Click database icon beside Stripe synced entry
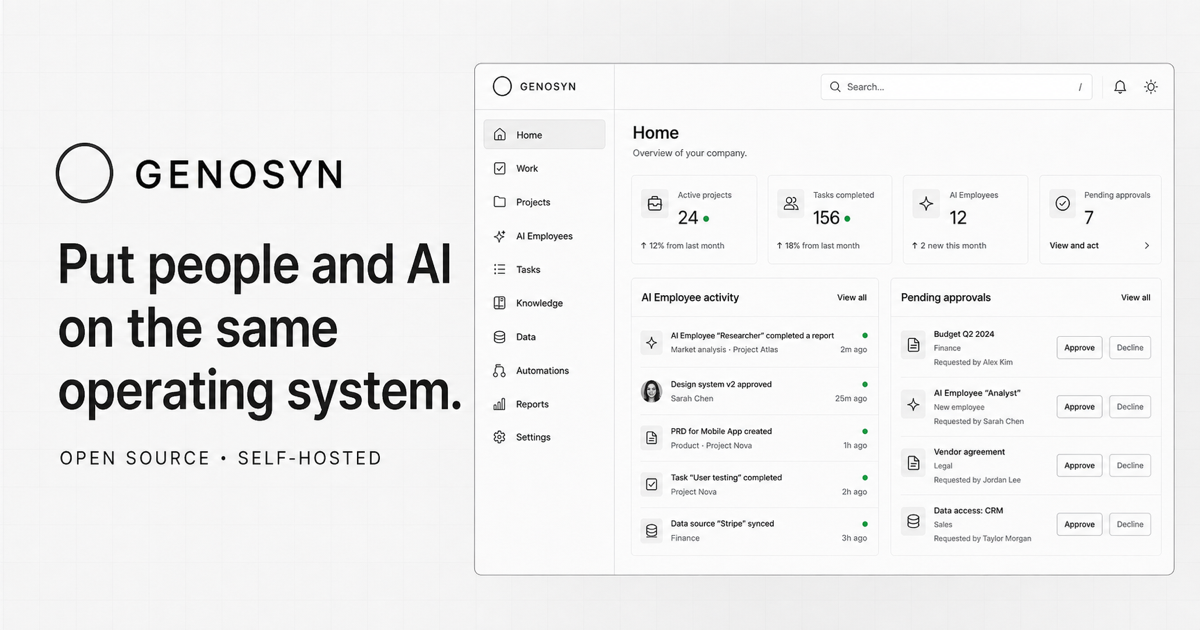This screenshot has width=1200, height=630. [x=652, y=530]
